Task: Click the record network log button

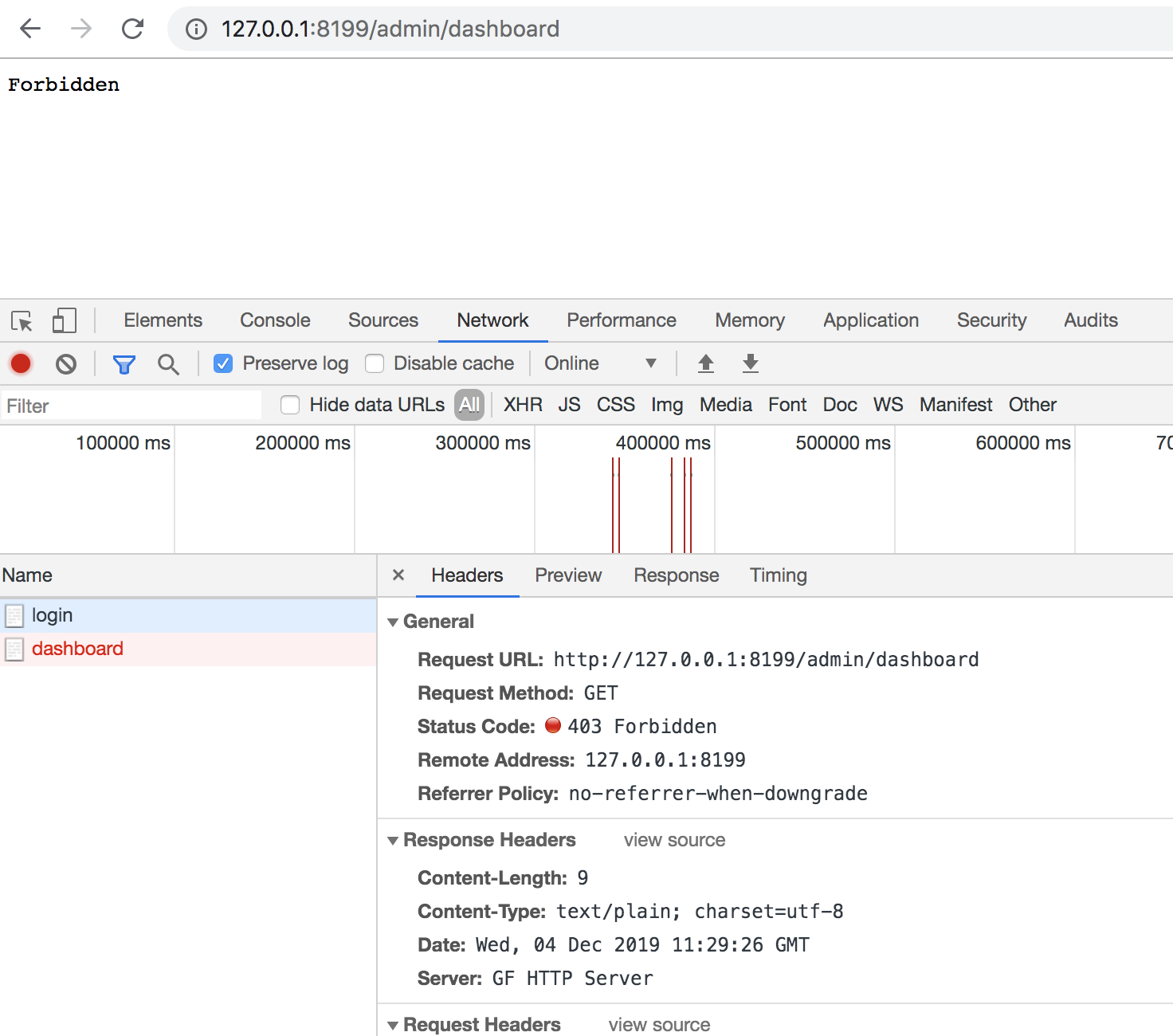Action: coord(21,364)
